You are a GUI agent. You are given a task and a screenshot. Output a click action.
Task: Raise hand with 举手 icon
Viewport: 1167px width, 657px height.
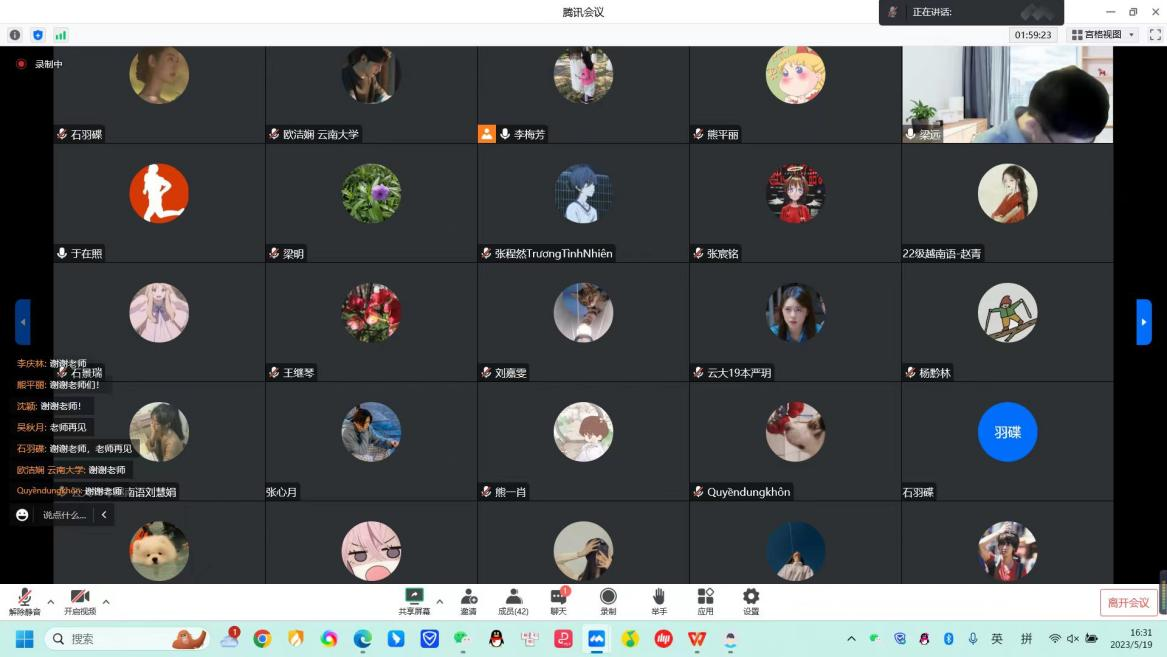click(x=658, y=601)
